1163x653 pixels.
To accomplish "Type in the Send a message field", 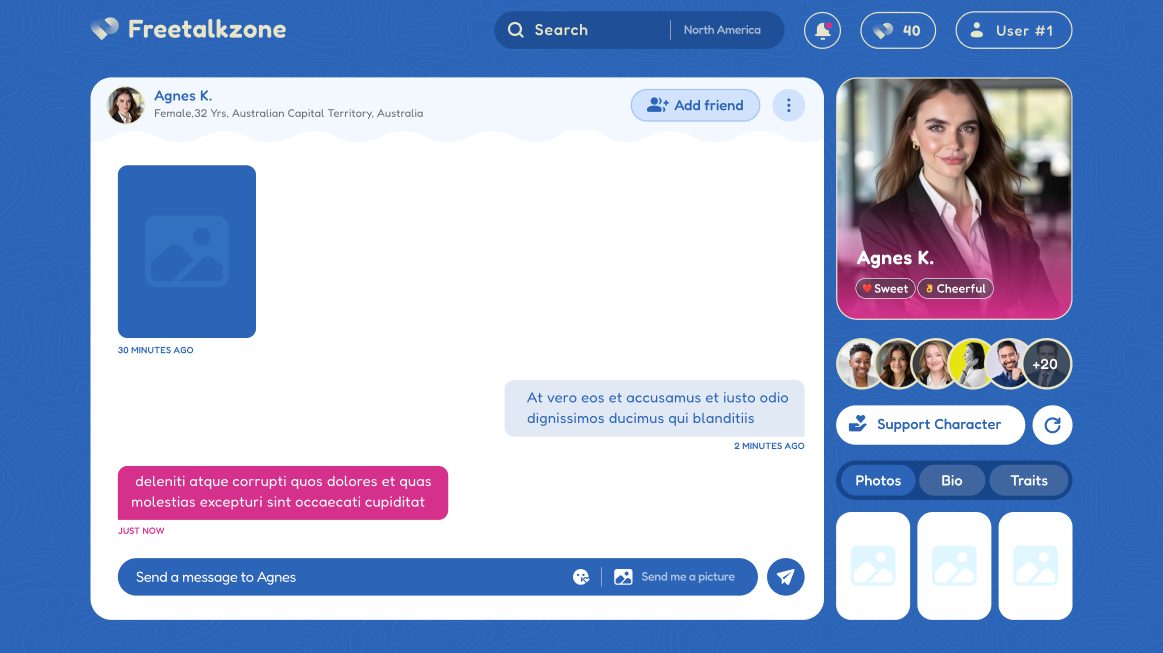I will click(340, 577).
